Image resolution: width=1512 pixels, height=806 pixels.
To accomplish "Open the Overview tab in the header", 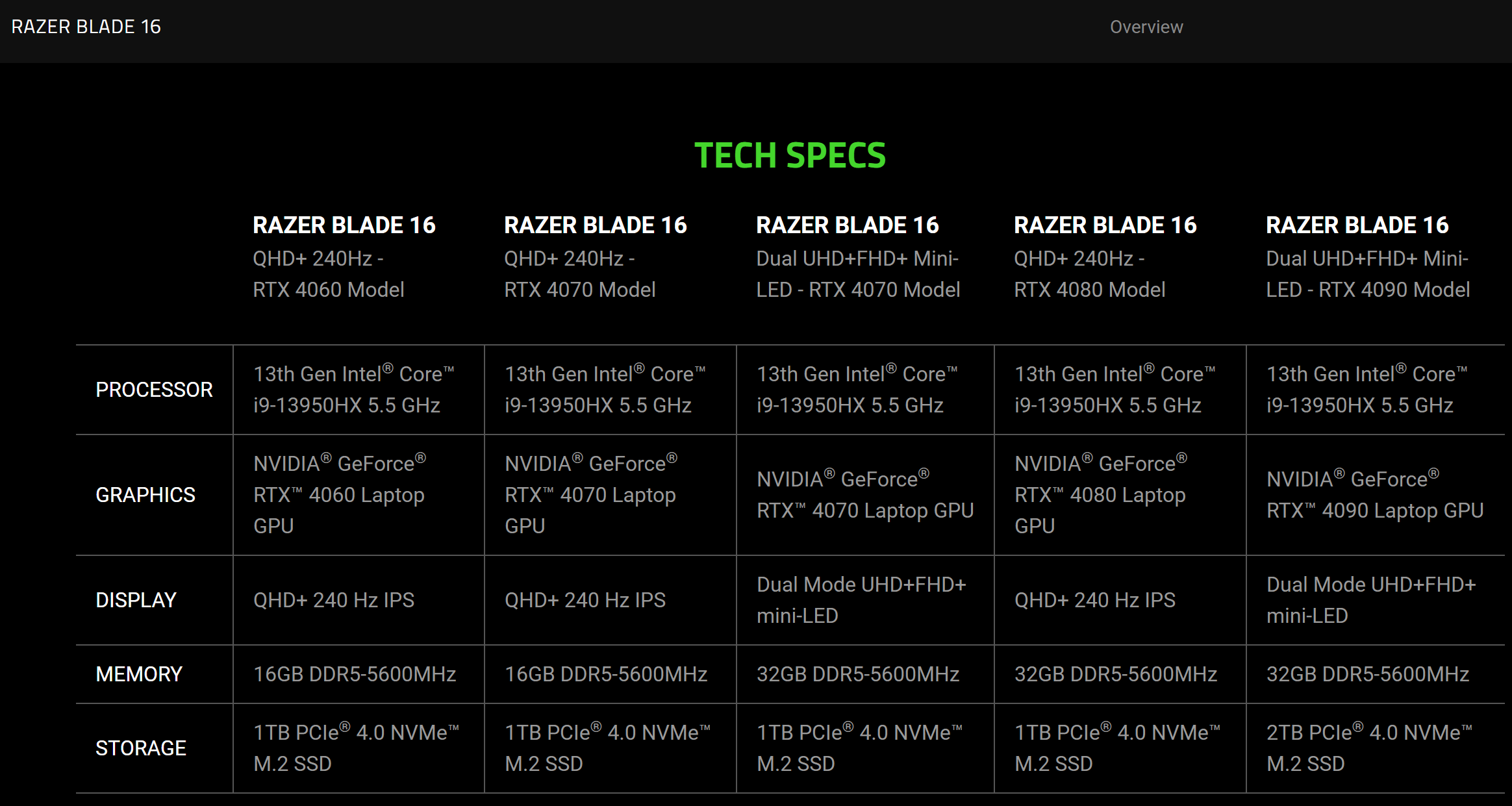I will click(1146, 27).
